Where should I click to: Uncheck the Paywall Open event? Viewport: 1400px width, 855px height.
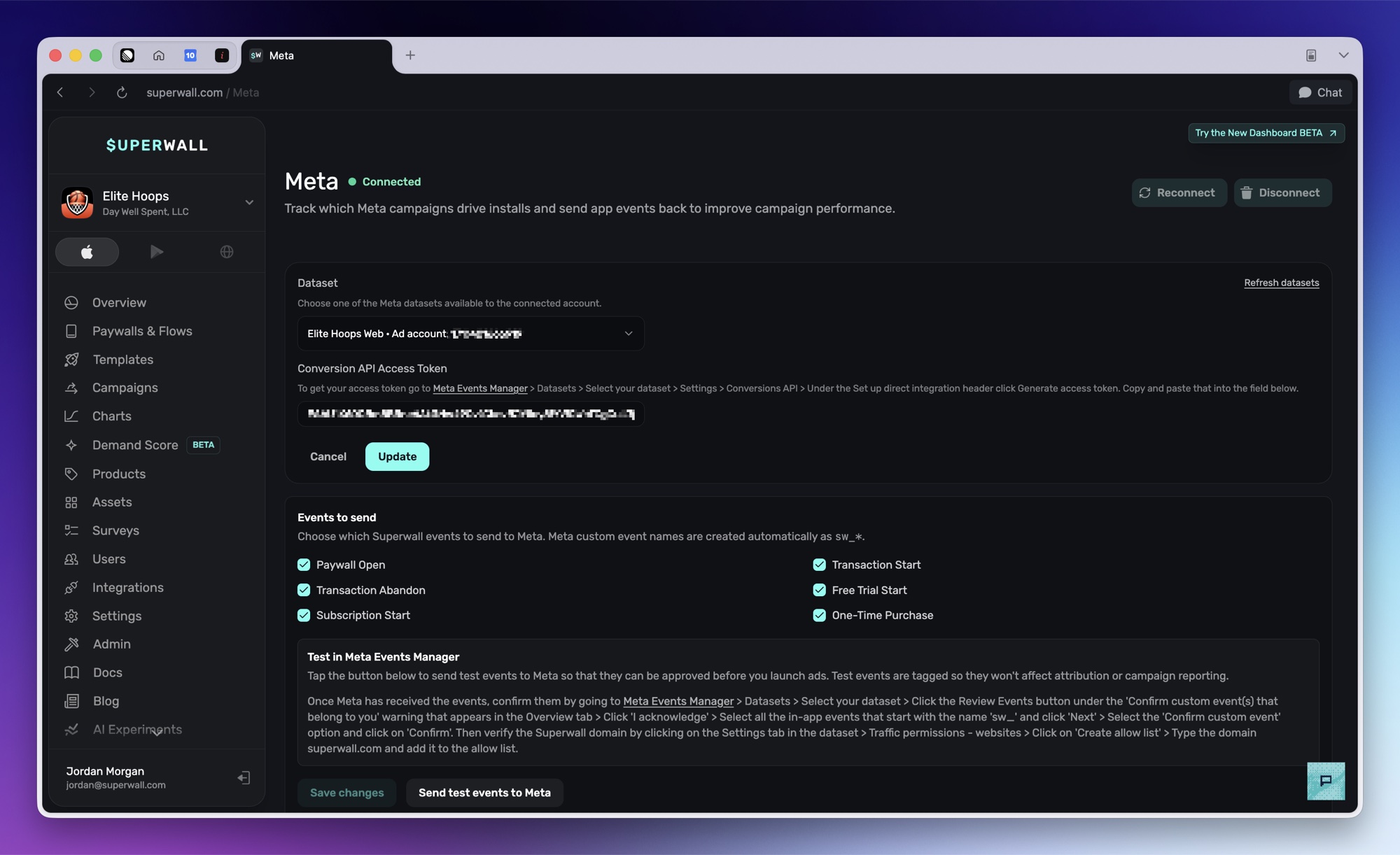click(x=304, y=565)
